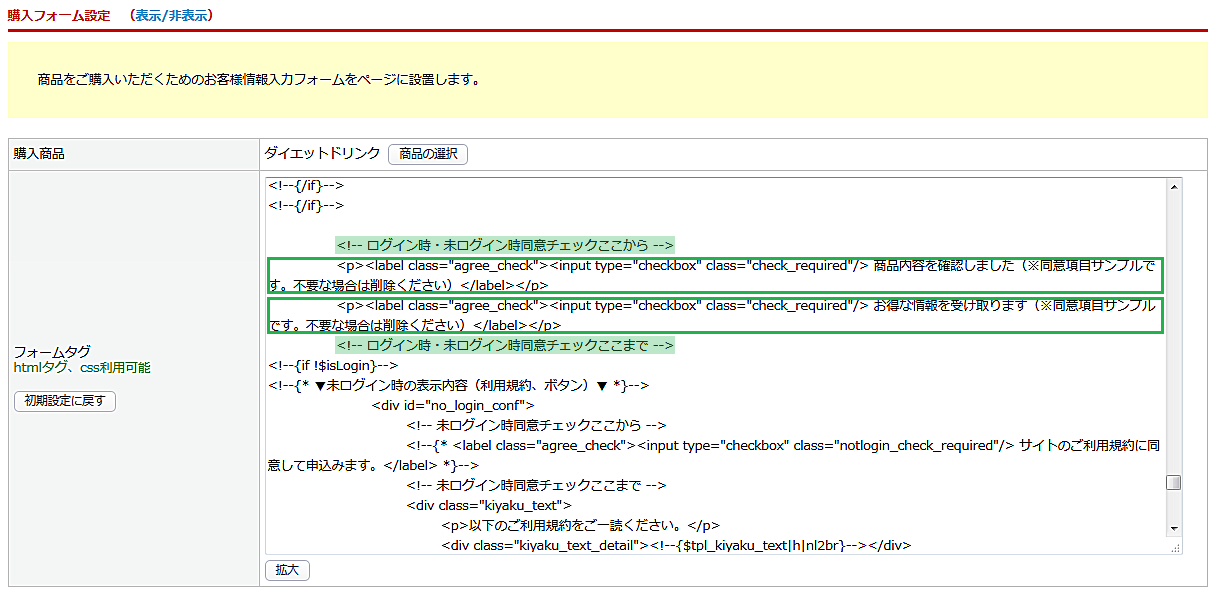Screen dimensions: 1217x595
Task: Click the textarea scrollbar up arrow
Action: pos(1174,186)
